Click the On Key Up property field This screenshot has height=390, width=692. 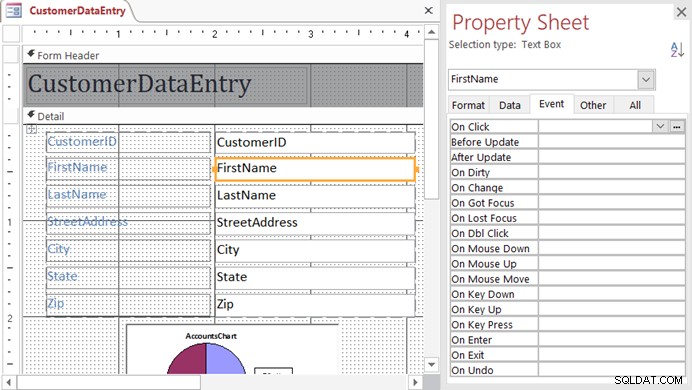point(612,309)
